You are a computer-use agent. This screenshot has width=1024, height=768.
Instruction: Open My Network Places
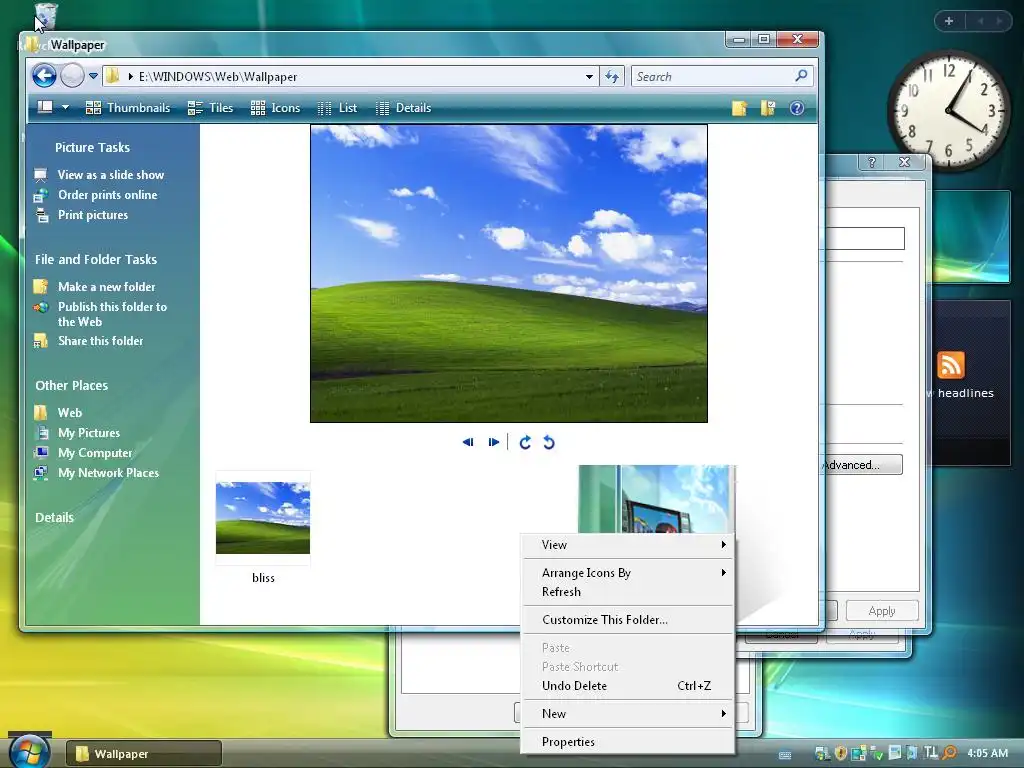click(108, 473)
